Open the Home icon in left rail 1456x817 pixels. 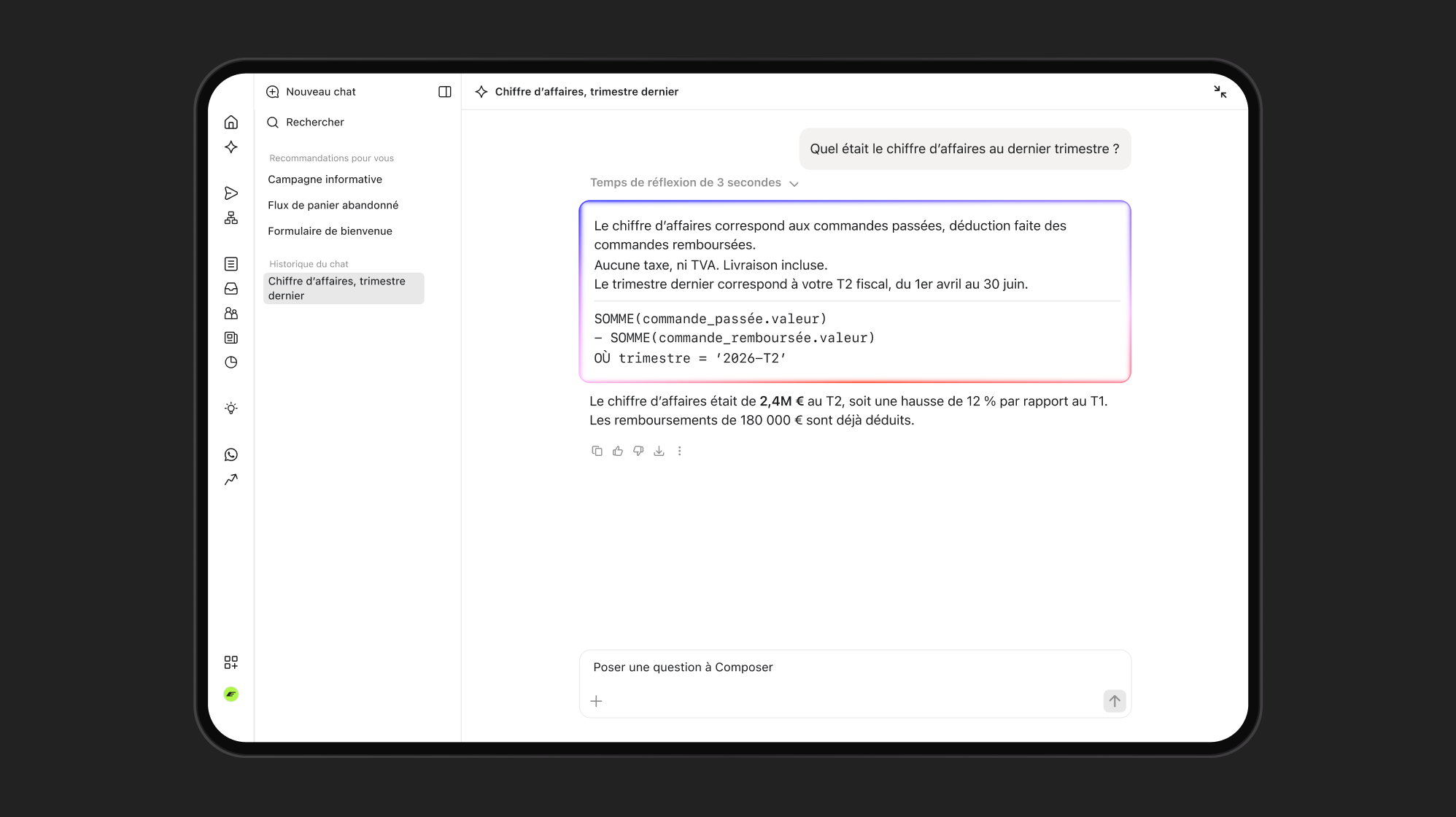tap(231, 123)
